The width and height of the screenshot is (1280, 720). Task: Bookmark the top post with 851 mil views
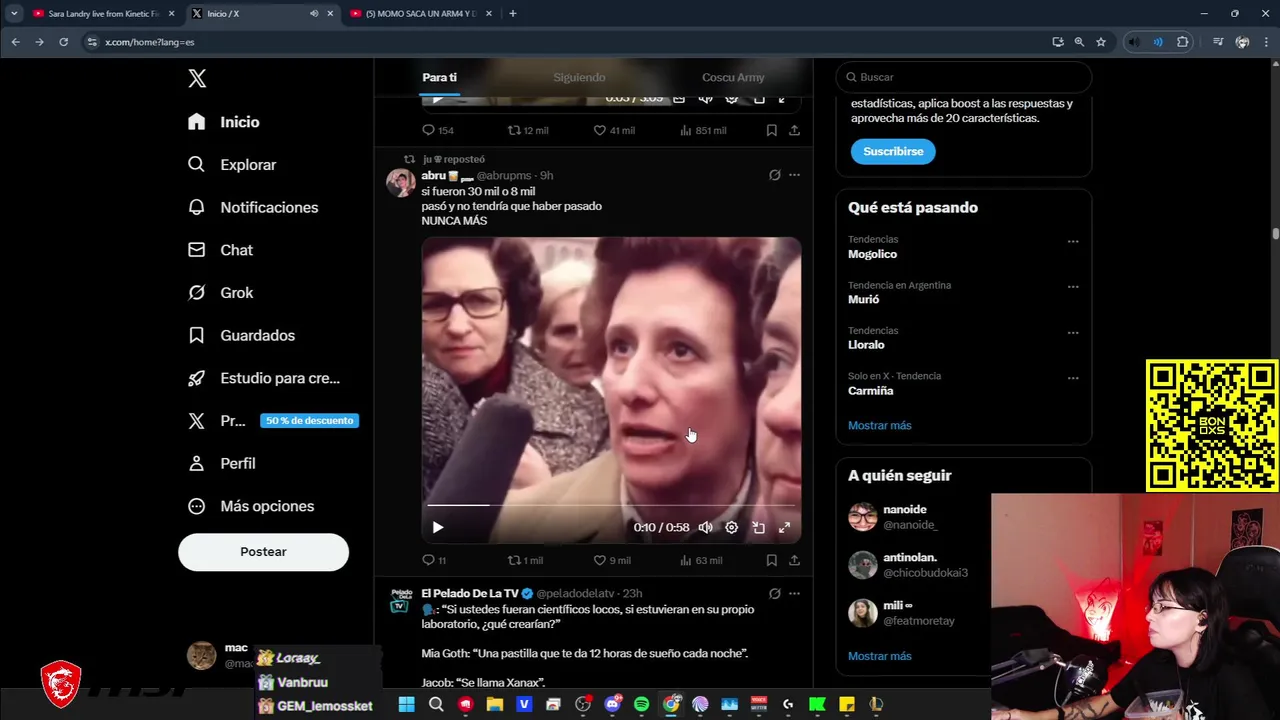tap(771, 130)
